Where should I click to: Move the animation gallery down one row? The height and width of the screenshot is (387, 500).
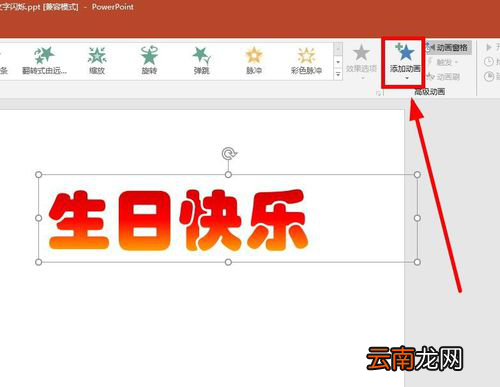tap(338, 62)
